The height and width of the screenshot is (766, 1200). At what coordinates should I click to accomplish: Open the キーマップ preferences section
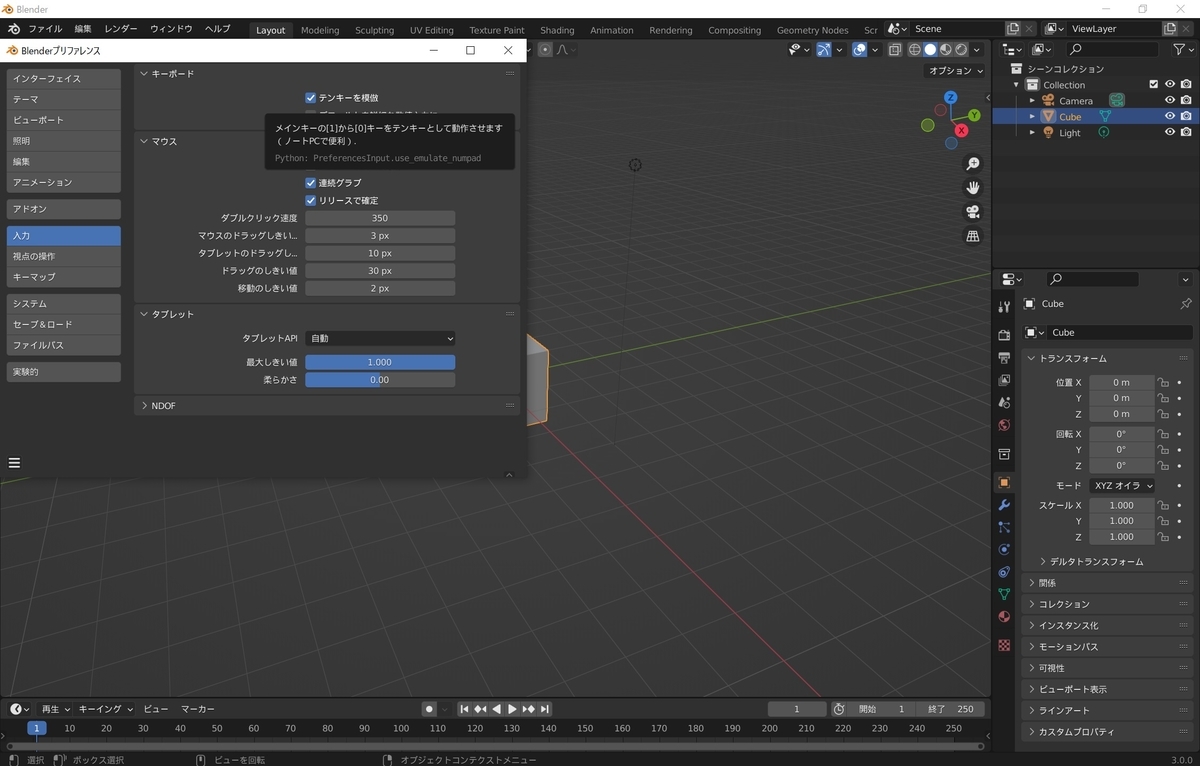pos(63,277)
